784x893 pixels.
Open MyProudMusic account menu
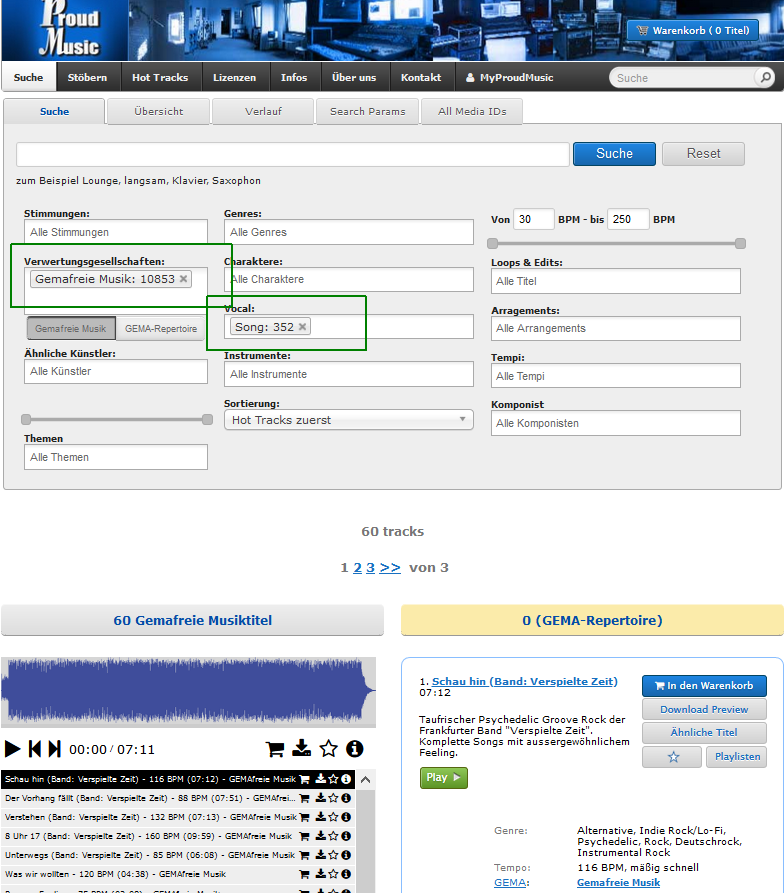tap(510, 77)
